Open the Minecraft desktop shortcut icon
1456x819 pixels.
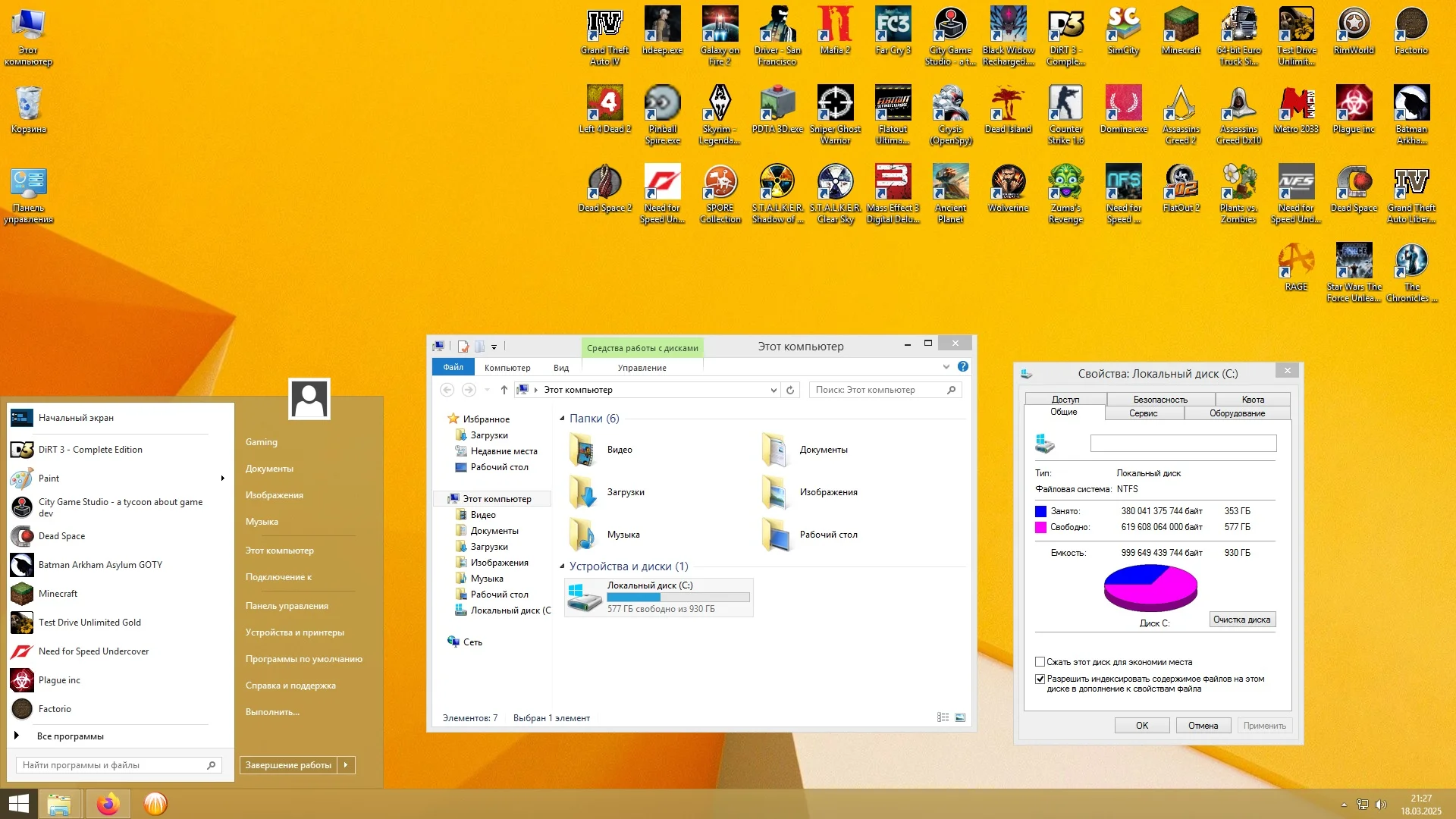(1181, 26)
